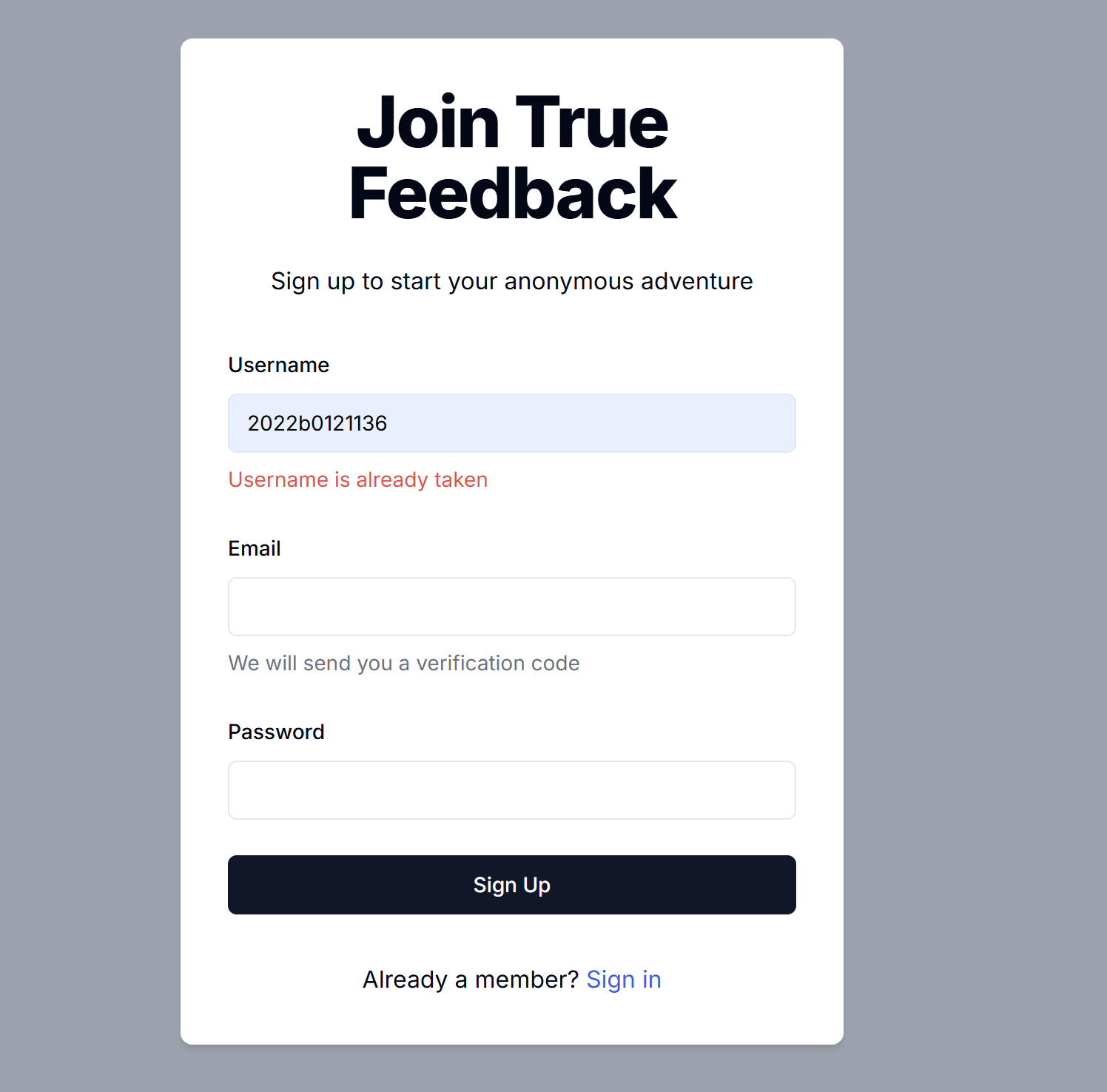This screenshot has width=1107, height=1092.
Task: Click the 'We will send you a verification code' hint
Action: tap(403, 663)
